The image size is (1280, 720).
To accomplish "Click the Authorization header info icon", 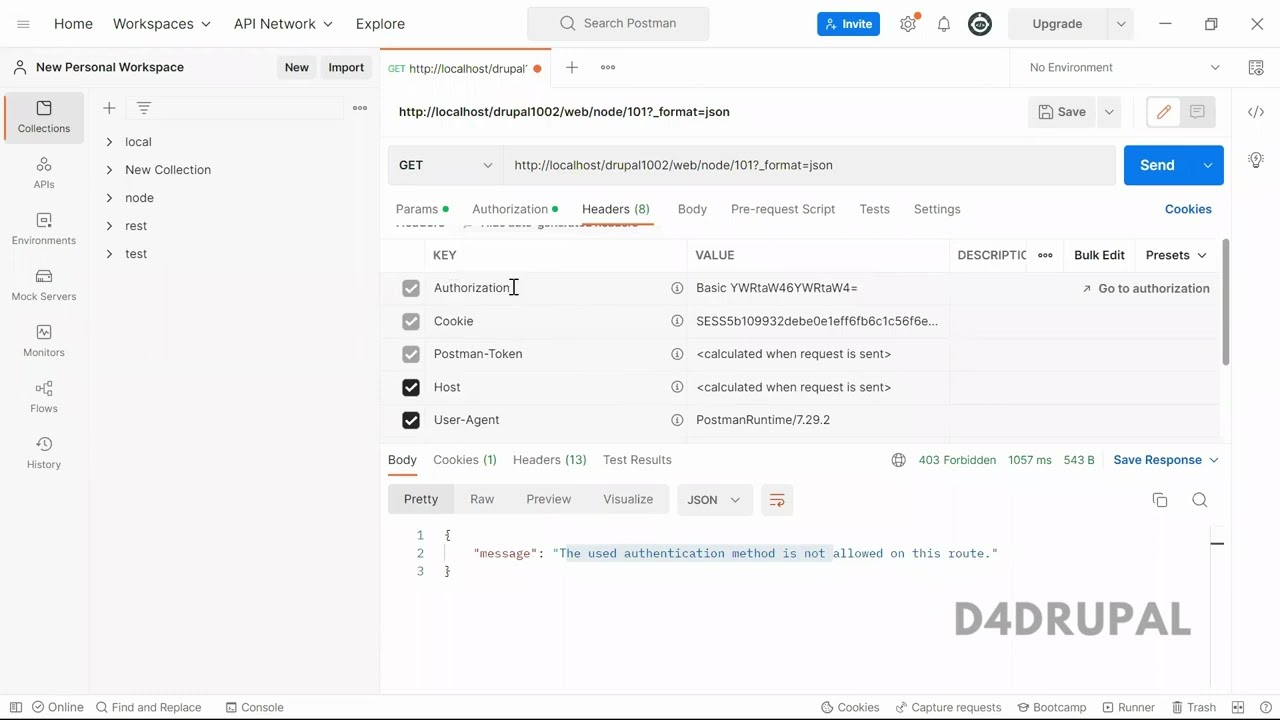I will coord(677,288).
